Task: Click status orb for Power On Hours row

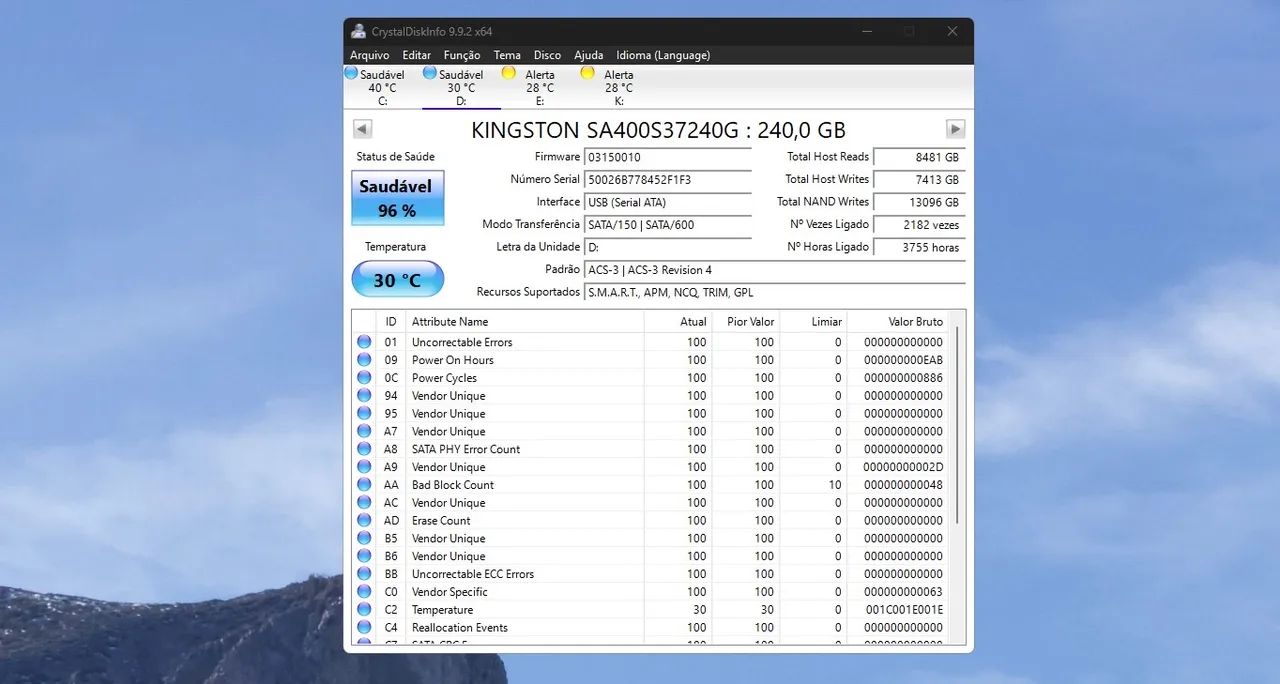Action: 364,360
